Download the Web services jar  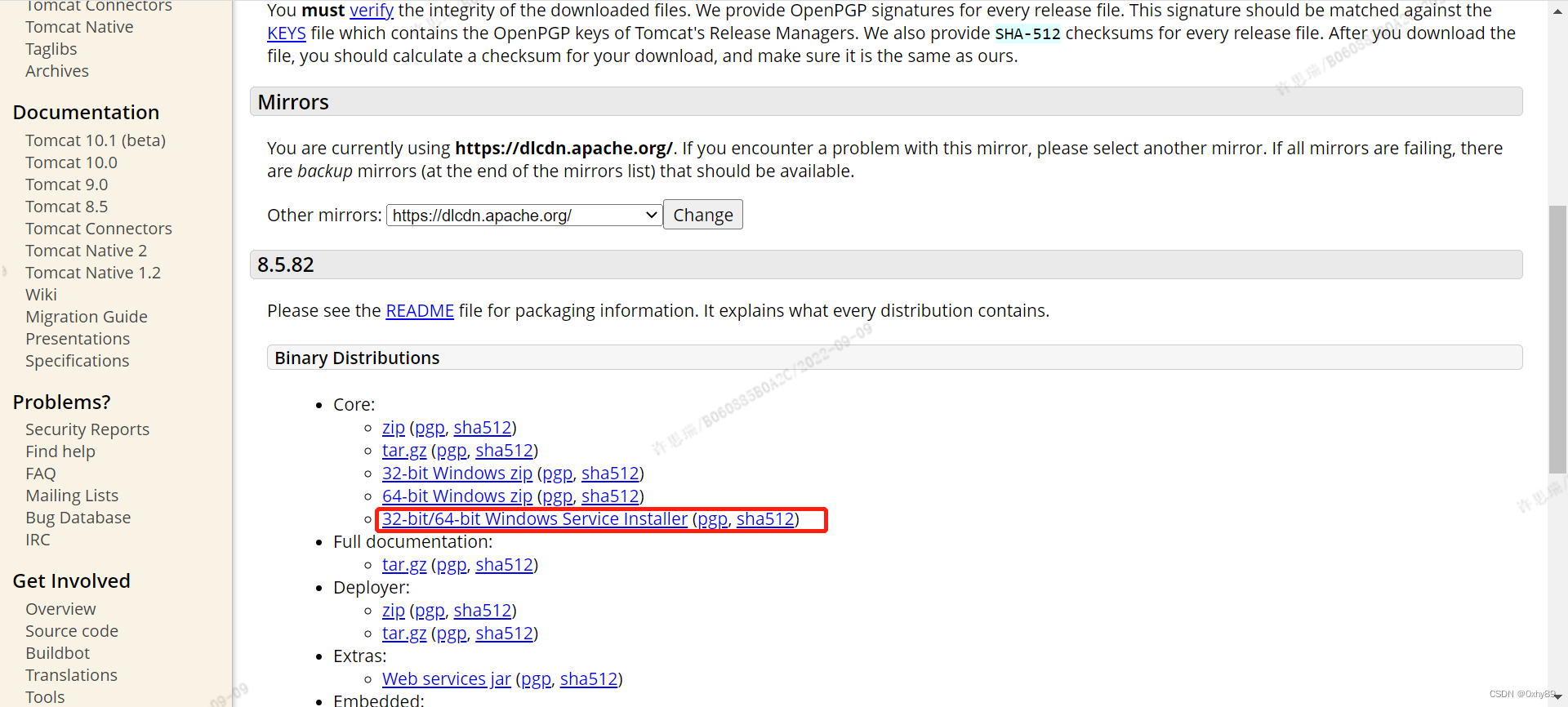tap(447, 679)
